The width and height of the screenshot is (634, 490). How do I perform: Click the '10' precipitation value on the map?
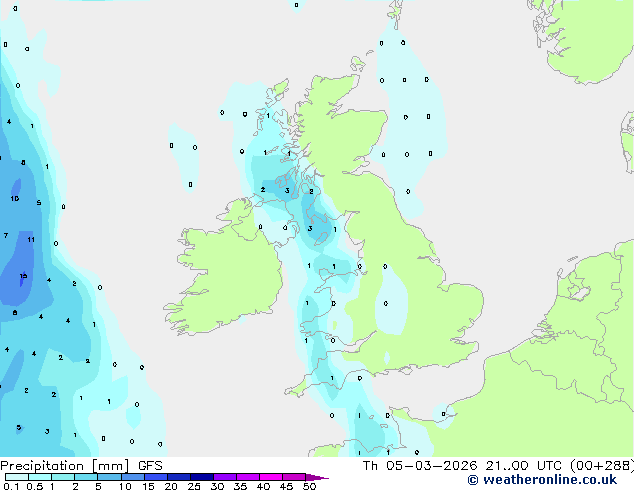[x=15, y=199]
